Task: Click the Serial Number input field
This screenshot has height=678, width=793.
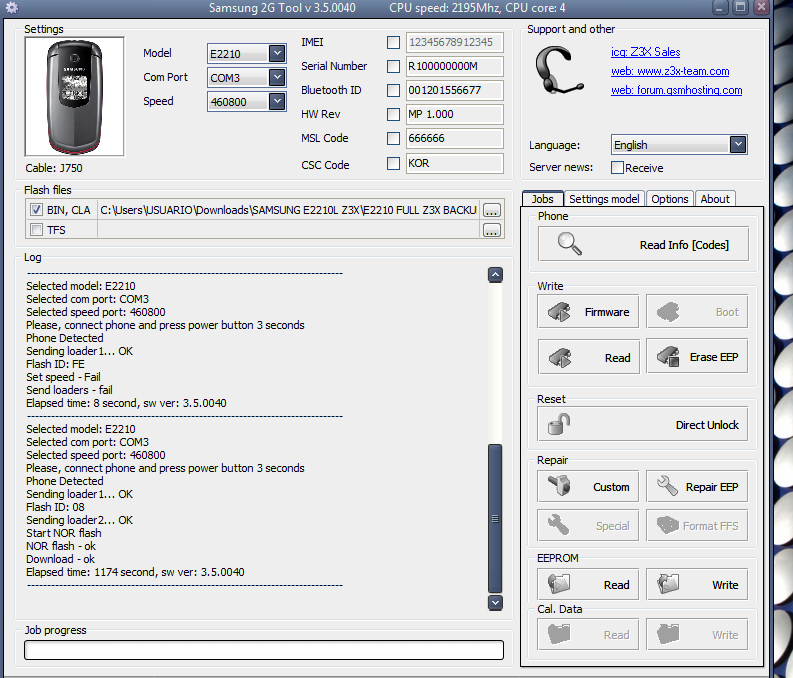Action: click(455, 66)
